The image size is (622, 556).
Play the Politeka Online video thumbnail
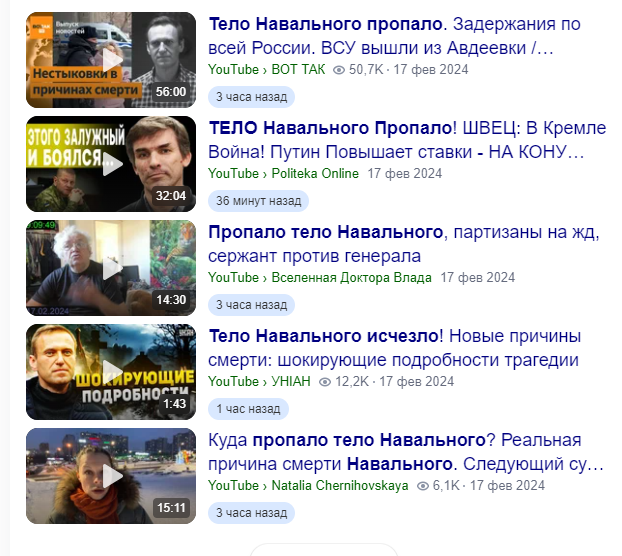pos(111,164)
